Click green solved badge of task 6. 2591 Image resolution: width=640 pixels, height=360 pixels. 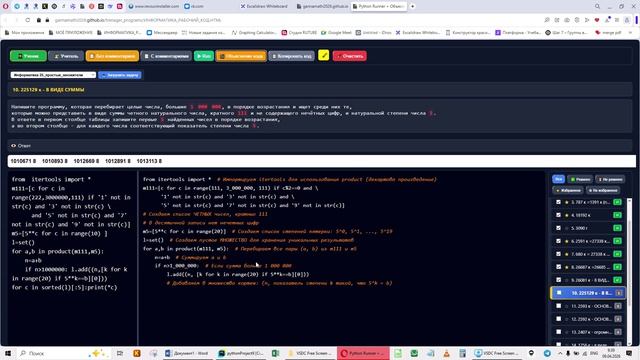618,241
